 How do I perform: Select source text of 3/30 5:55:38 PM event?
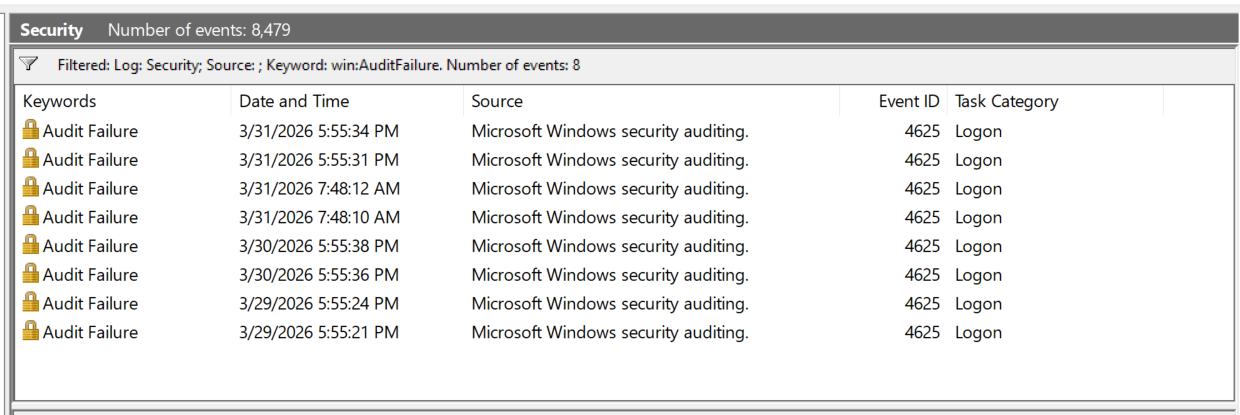click(x=609, y=246)
